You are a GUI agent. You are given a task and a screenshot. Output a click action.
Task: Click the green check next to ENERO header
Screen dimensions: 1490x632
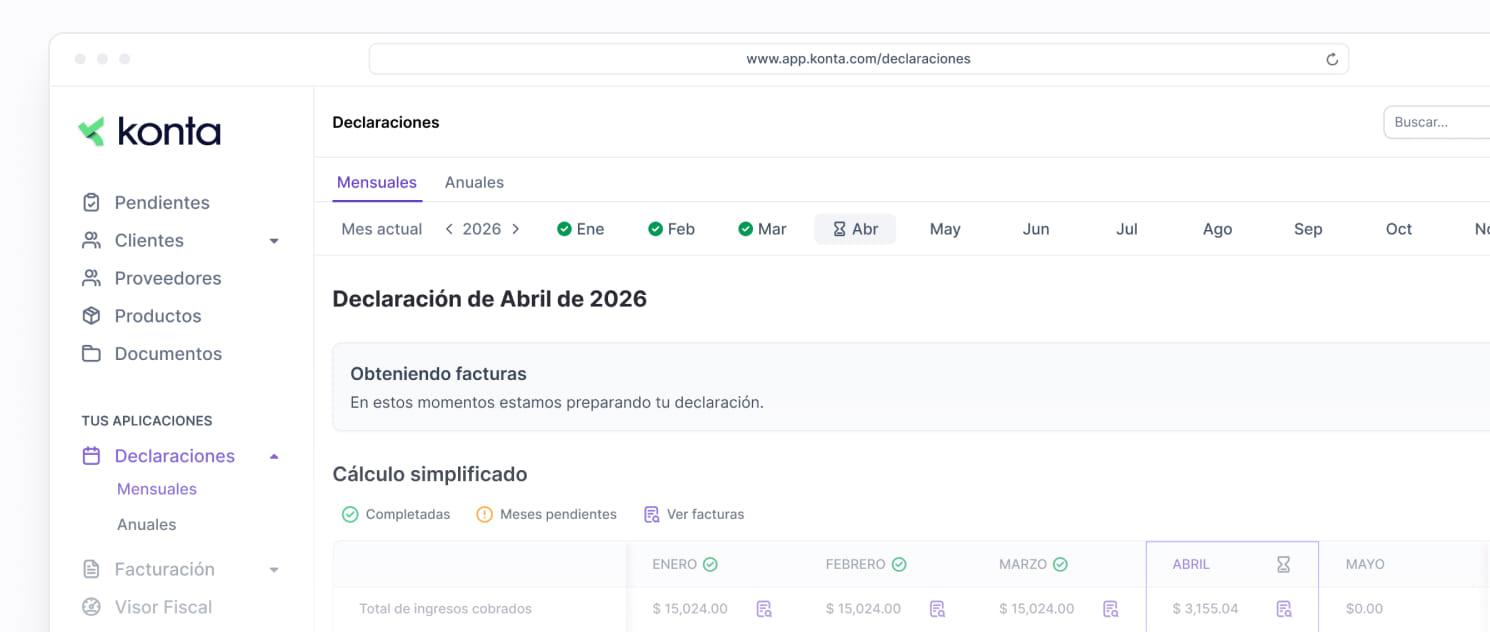point(710,565)
